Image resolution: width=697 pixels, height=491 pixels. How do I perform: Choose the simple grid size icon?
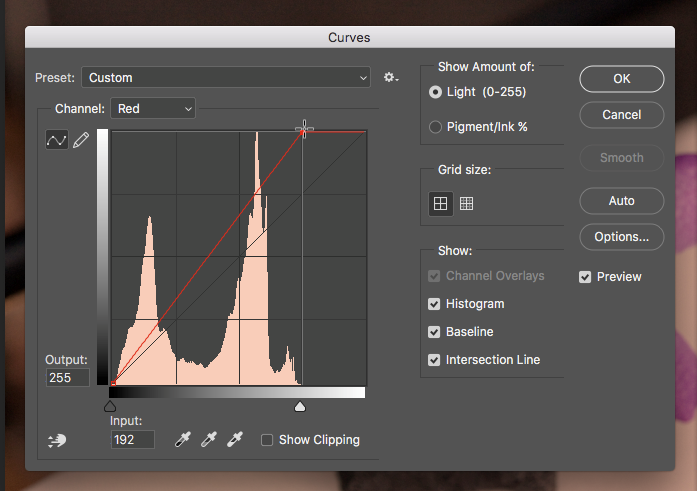coord(439,203)
